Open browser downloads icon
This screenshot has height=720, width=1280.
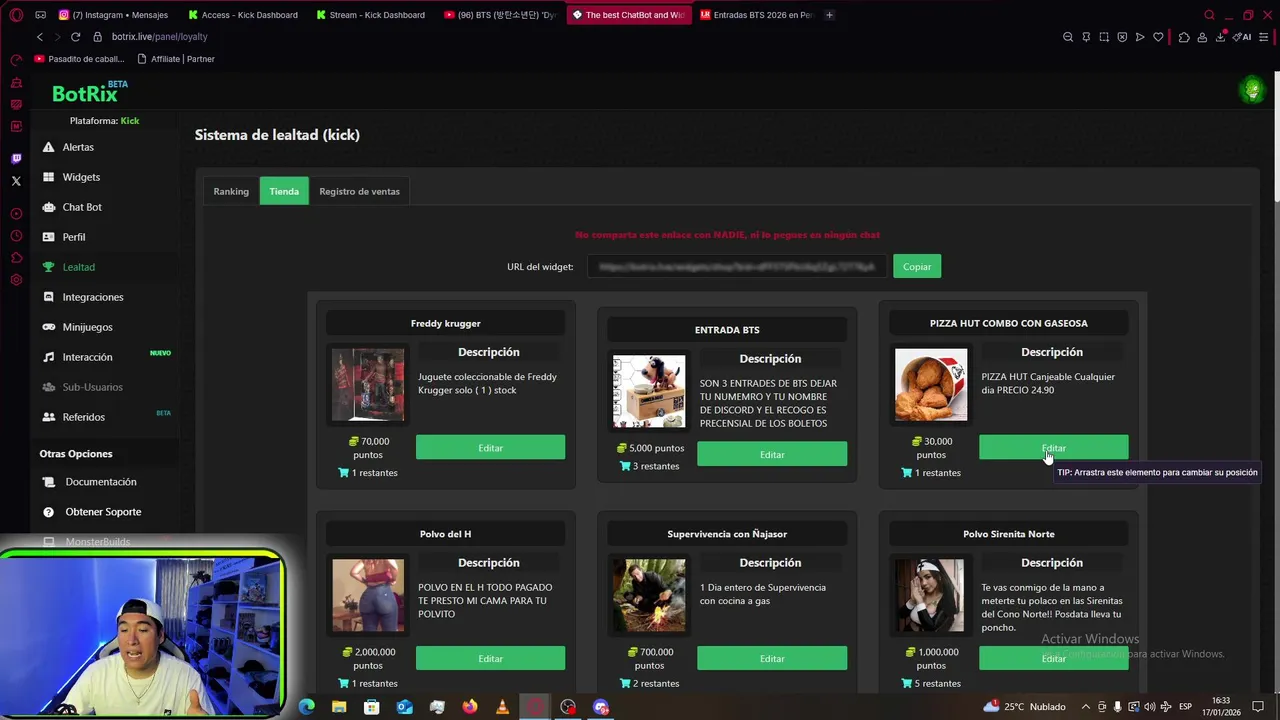click(1221, 37)
